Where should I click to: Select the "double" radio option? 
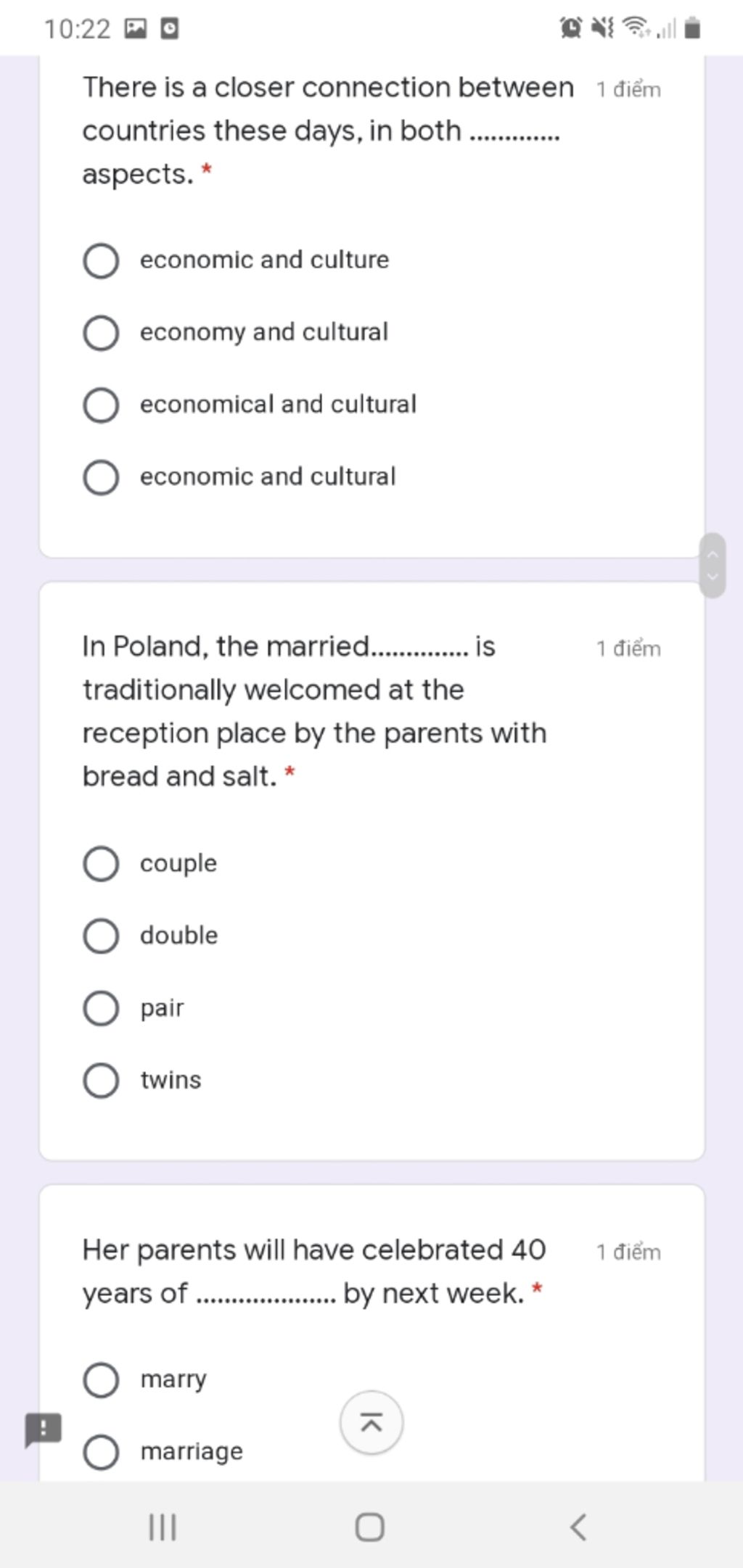coord(102,936)
